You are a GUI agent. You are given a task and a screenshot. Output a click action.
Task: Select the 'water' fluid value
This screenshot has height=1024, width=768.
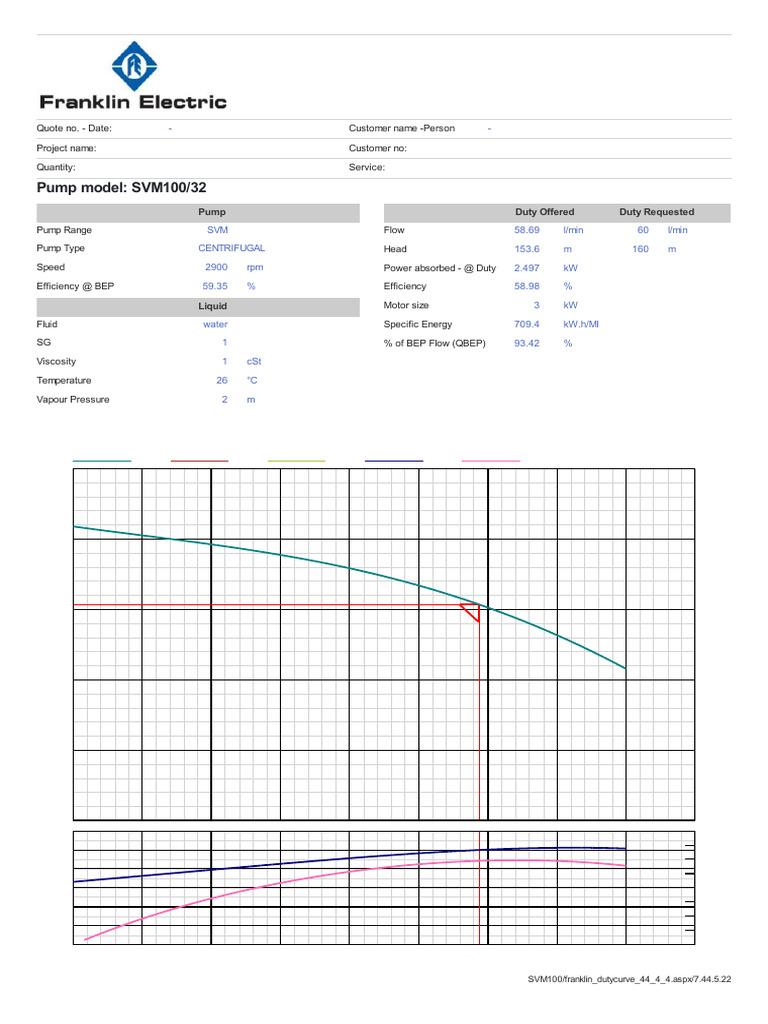(216, 325)
